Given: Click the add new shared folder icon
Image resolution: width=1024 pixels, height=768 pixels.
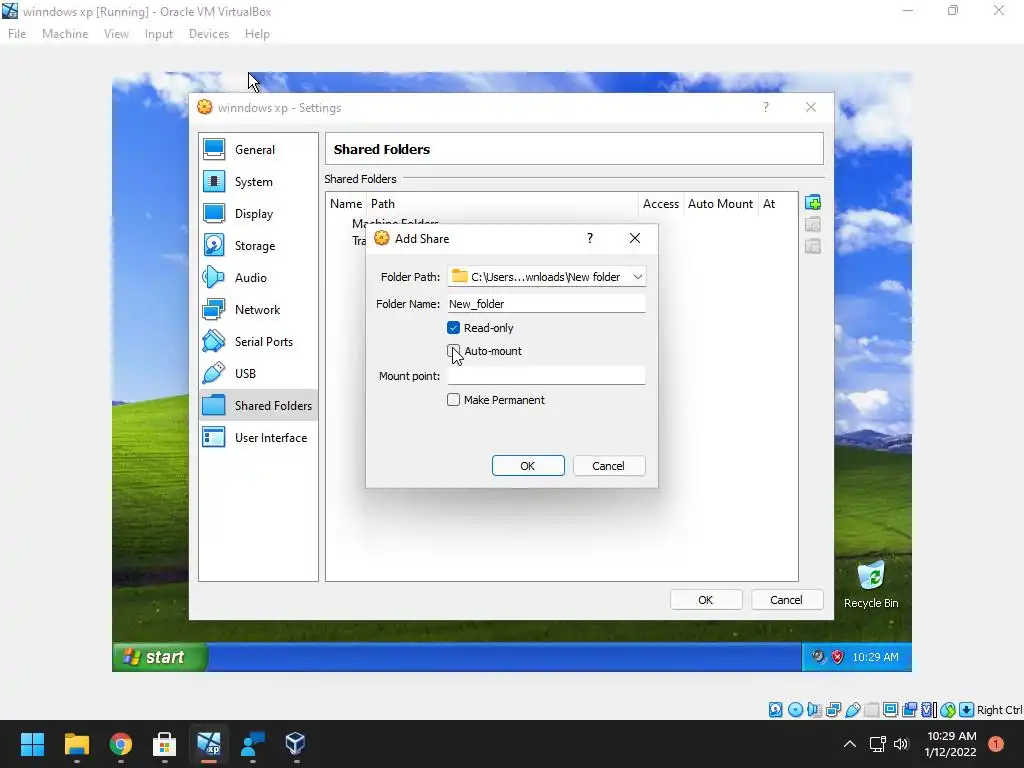Looking at the screenshot, I should [812, 202].
